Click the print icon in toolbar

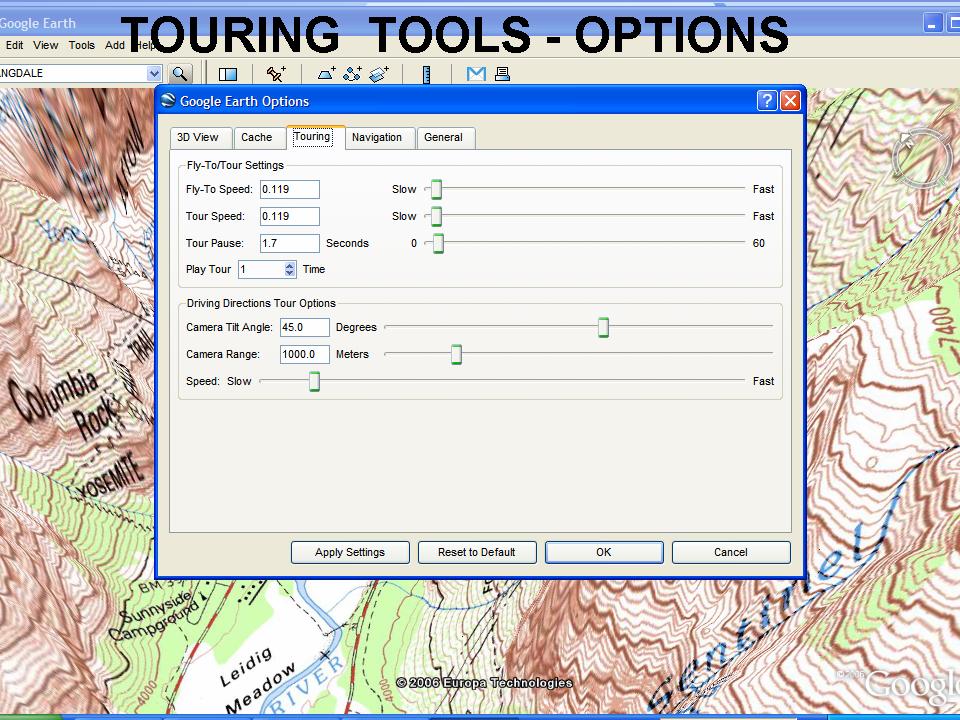[x=502, y=74]
